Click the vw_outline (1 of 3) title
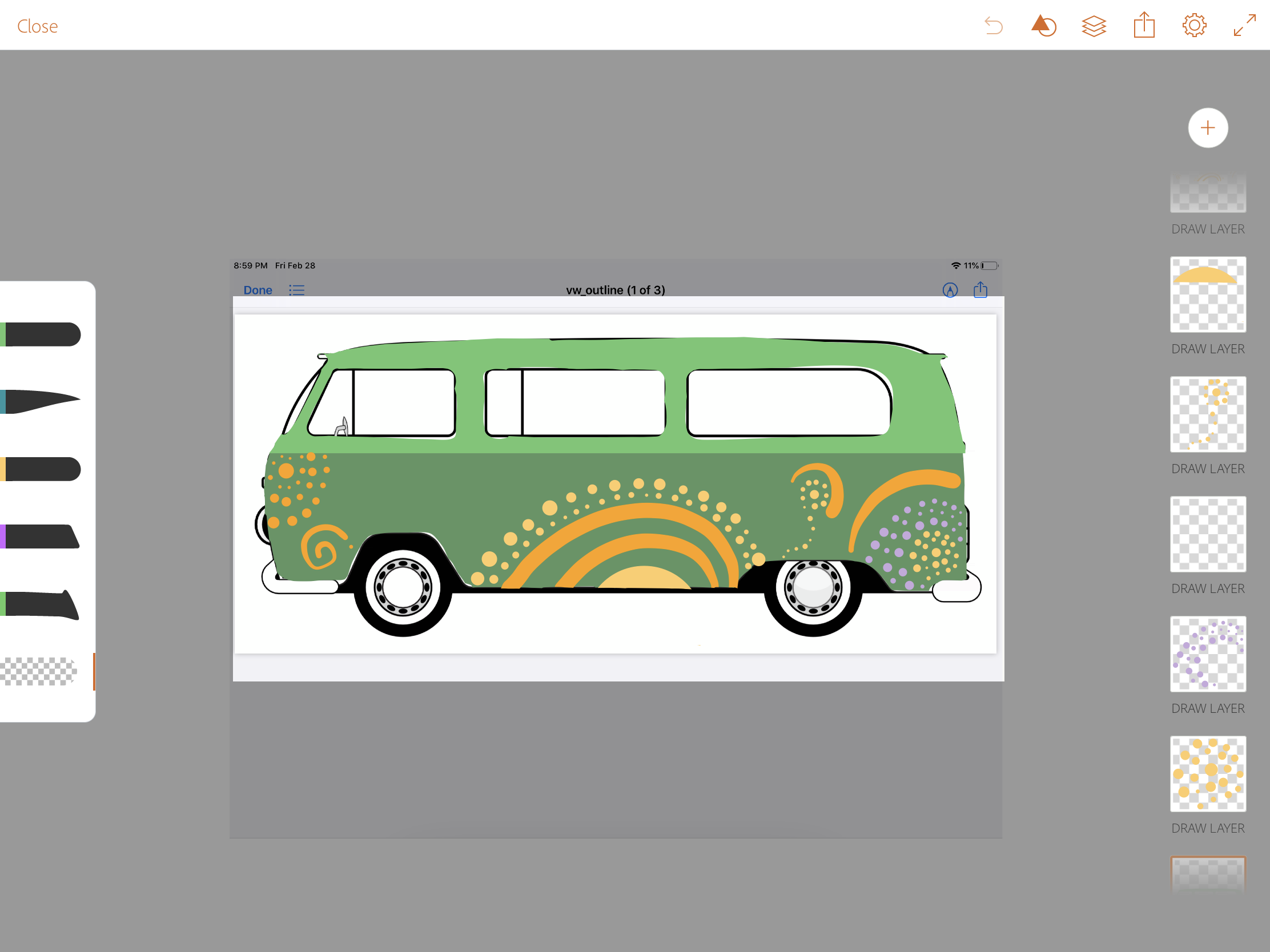1270x952 pixels. coord(616,290)
